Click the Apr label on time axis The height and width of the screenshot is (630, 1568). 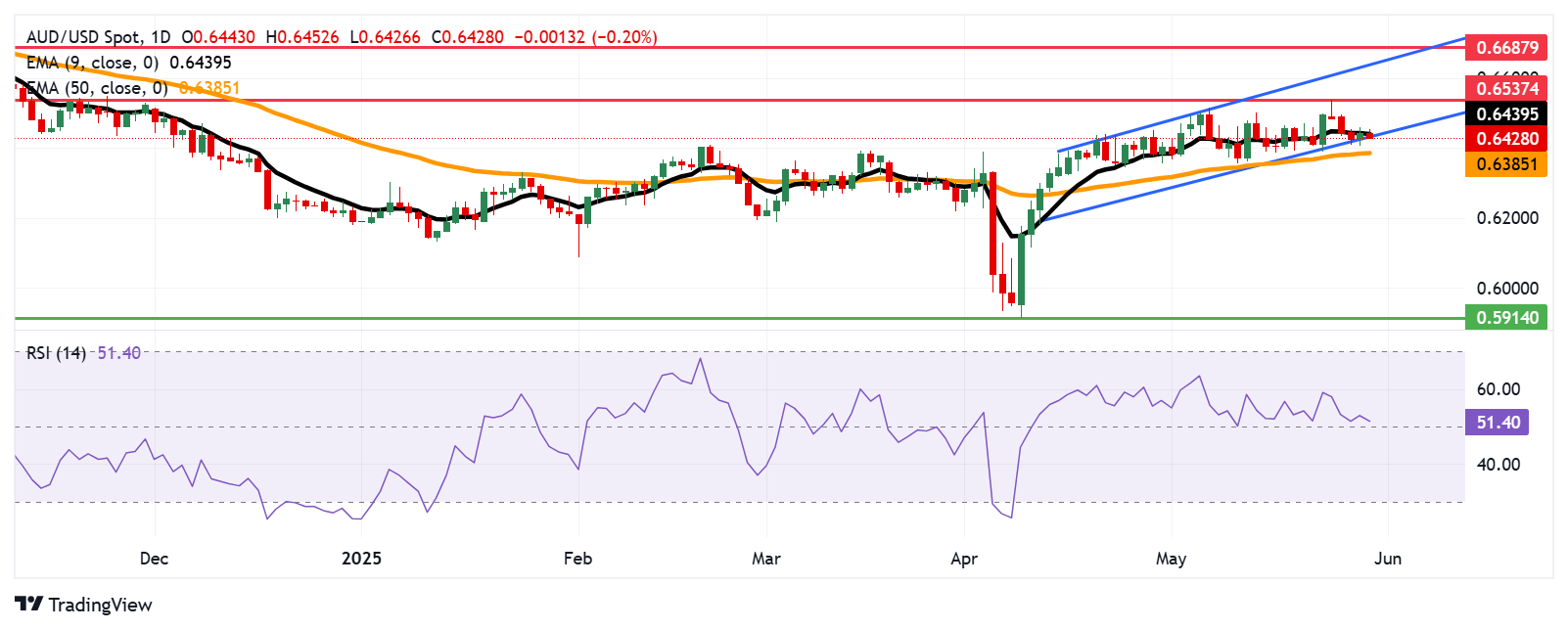[964, 559]
